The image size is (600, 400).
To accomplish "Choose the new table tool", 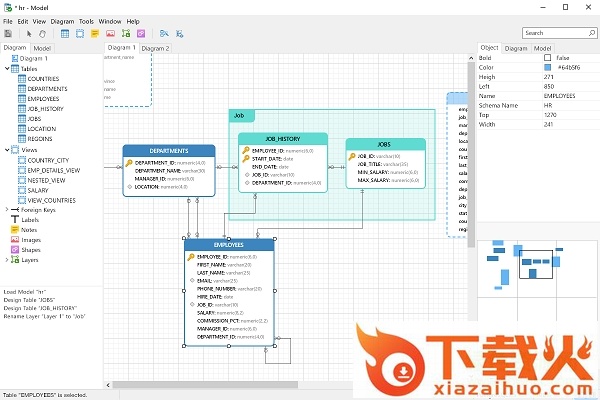I will coord(65,34).
